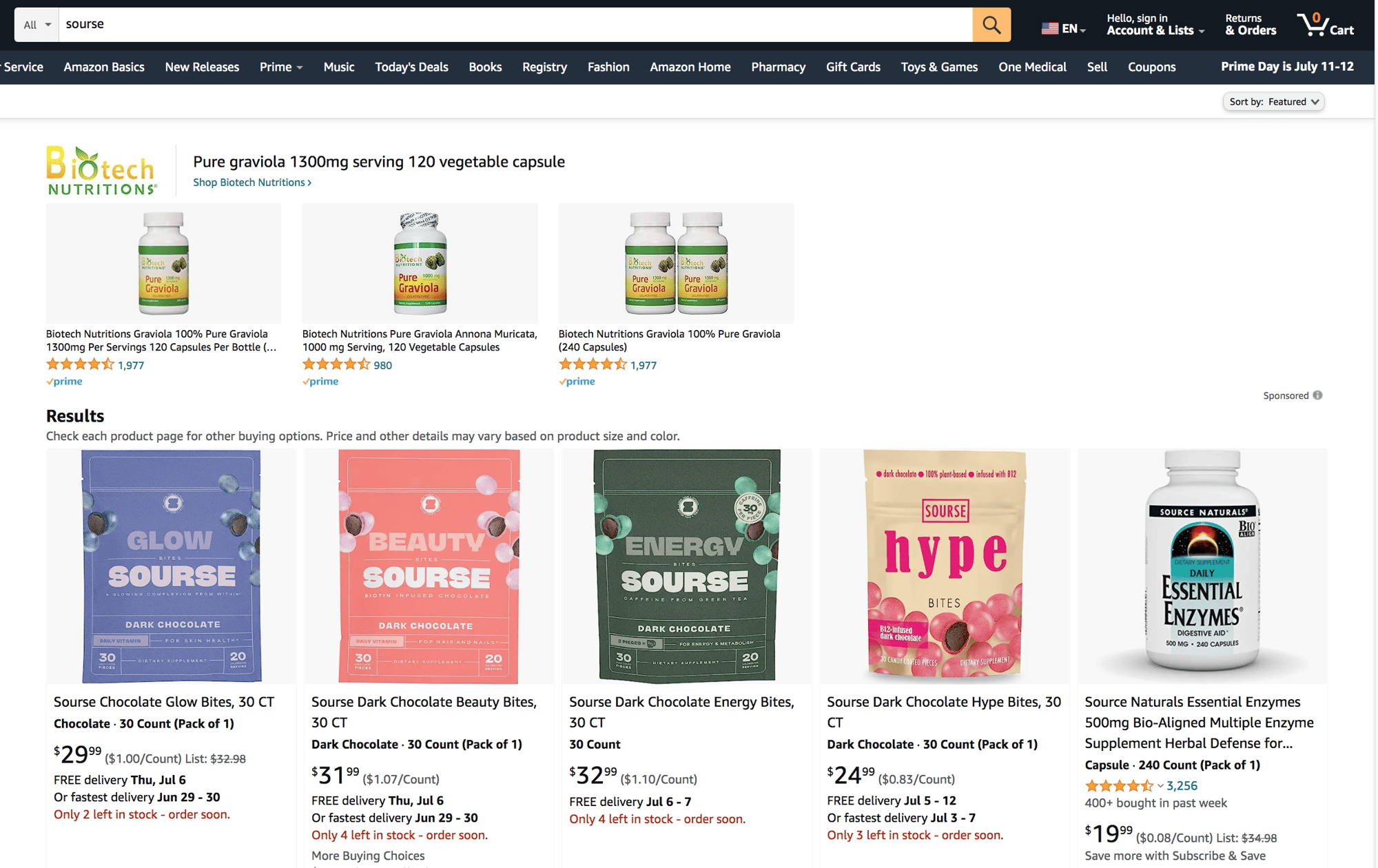Open 980 reviews link
Screen dimensions: 1378x868
tap(382, 365)
